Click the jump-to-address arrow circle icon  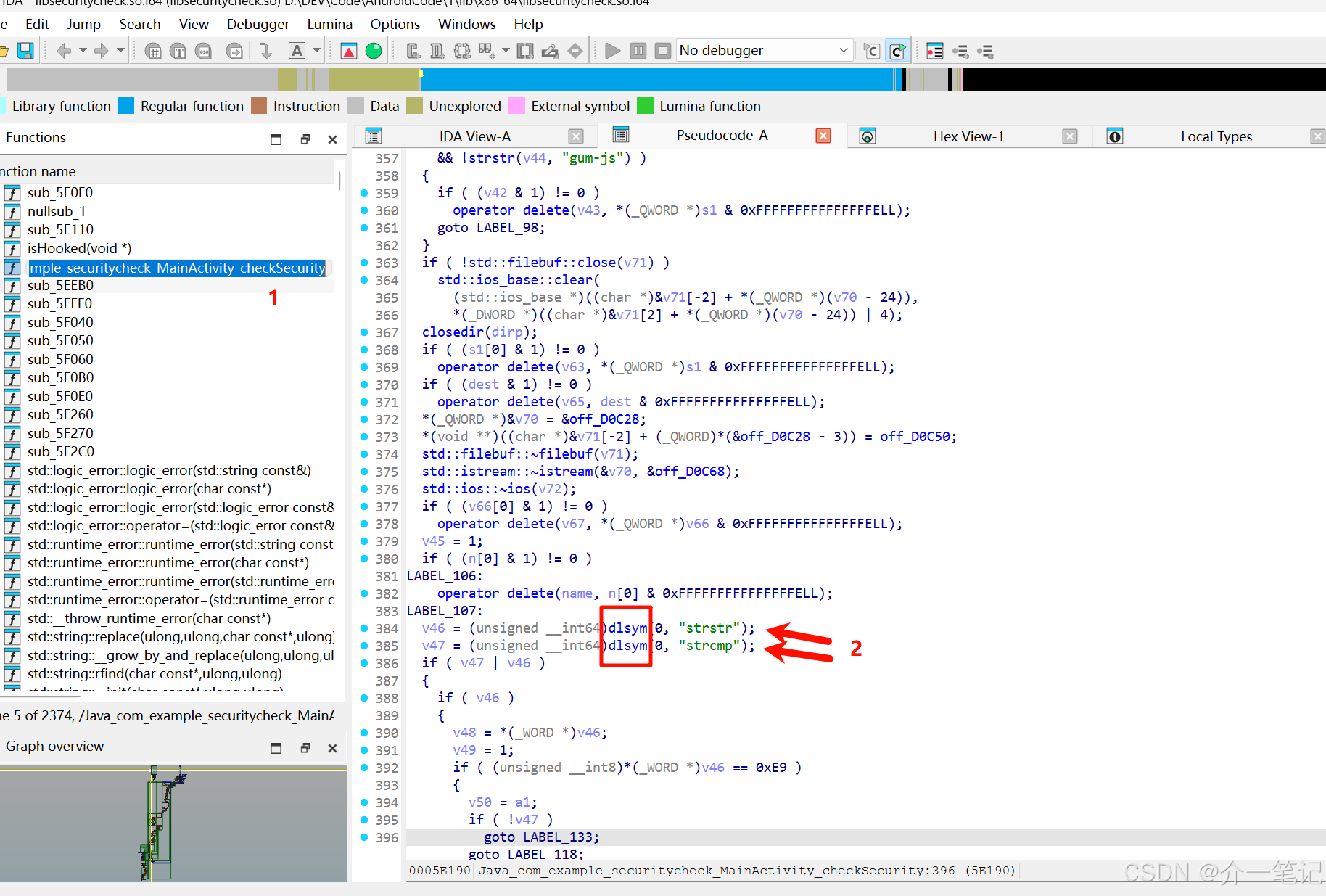click(234, 51)
